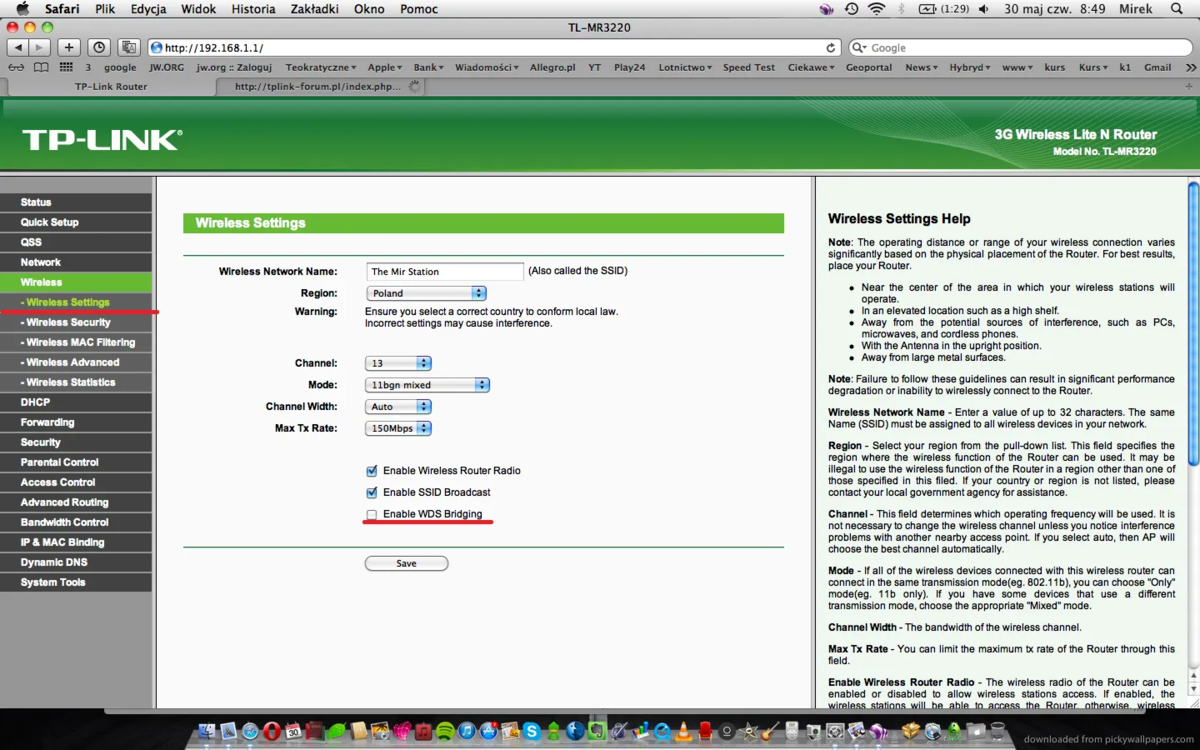Viewport: 1200px width, 750px height.
Task: Open Wireless Security in the sidebar
Action: [x=76, y=322]
